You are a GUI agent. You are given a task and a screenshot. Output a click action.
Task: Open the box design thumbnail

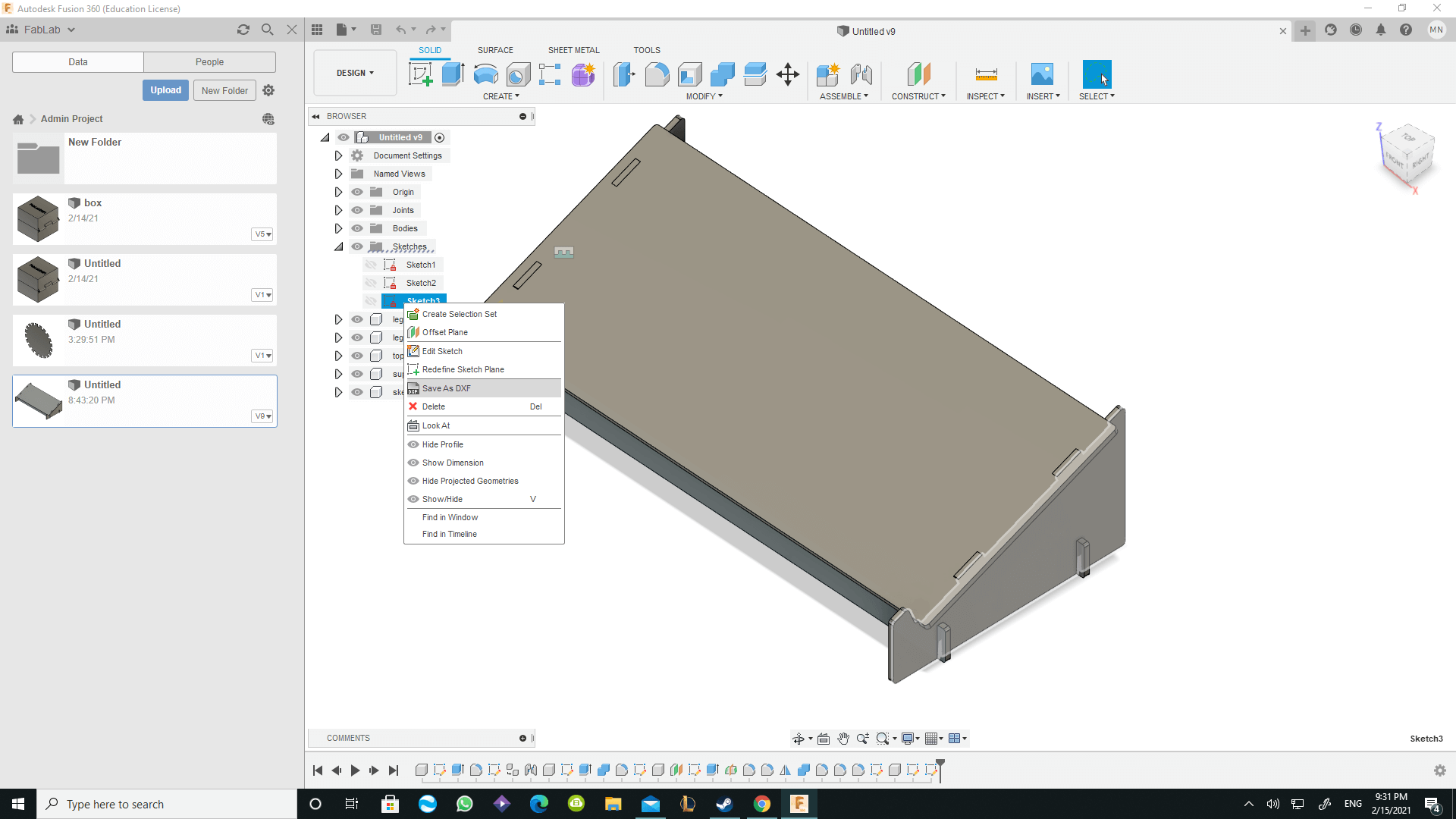coord(38,219)
